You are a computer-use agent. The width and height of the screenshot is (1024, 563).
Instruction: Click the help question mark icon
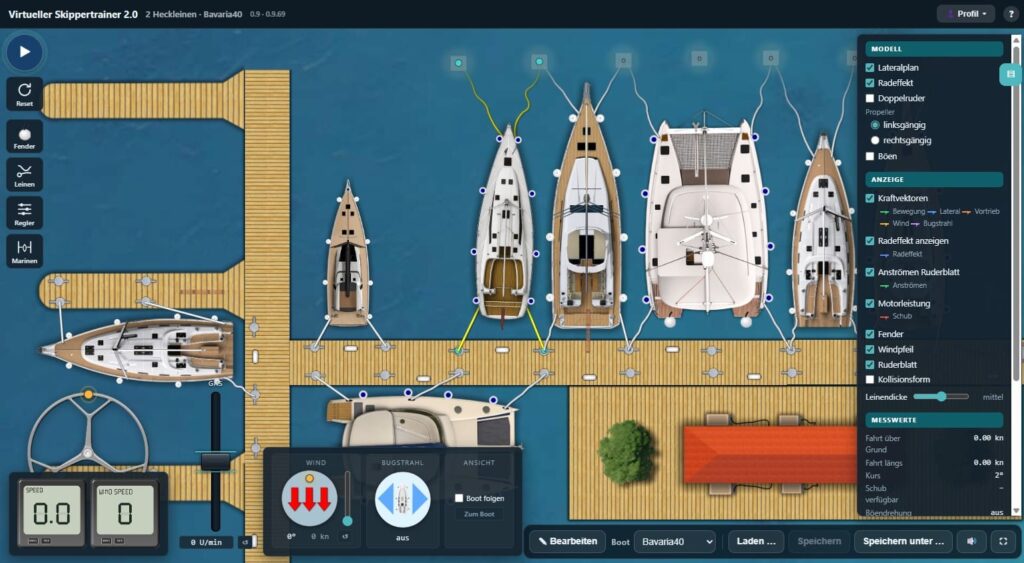pos(1011,14)
